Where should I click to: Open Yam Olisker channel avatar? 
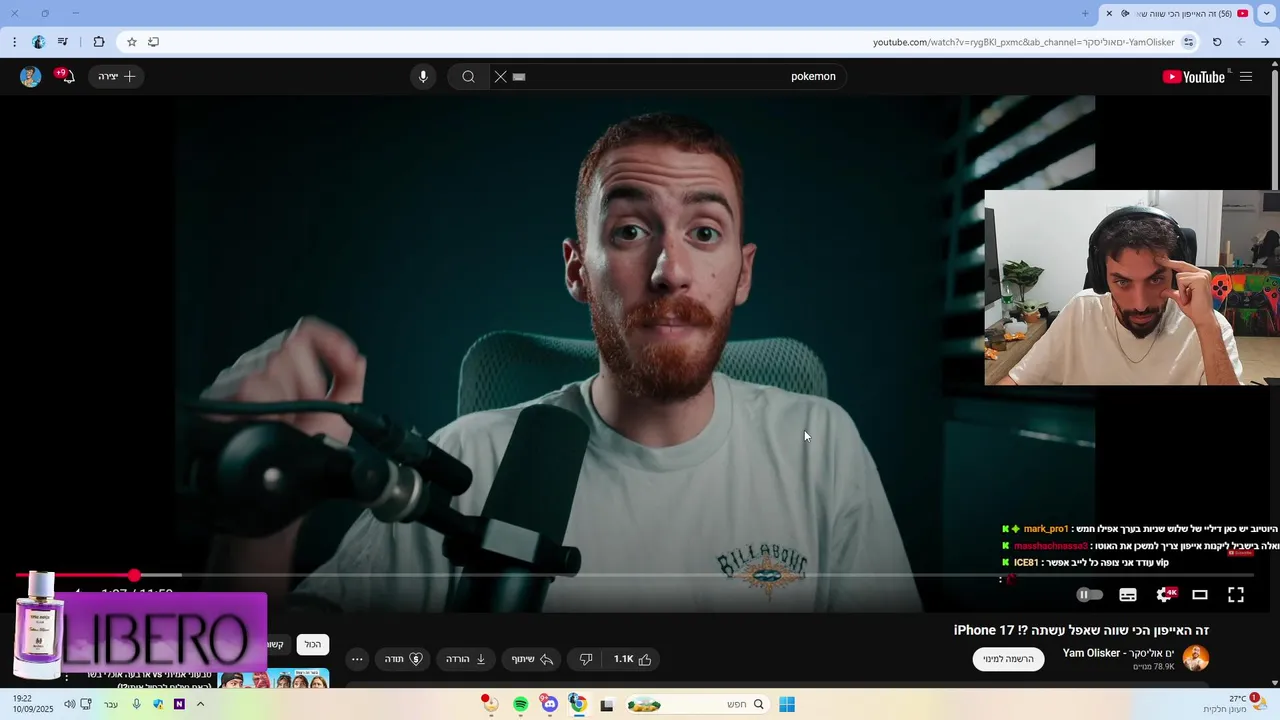[1196, 658]
